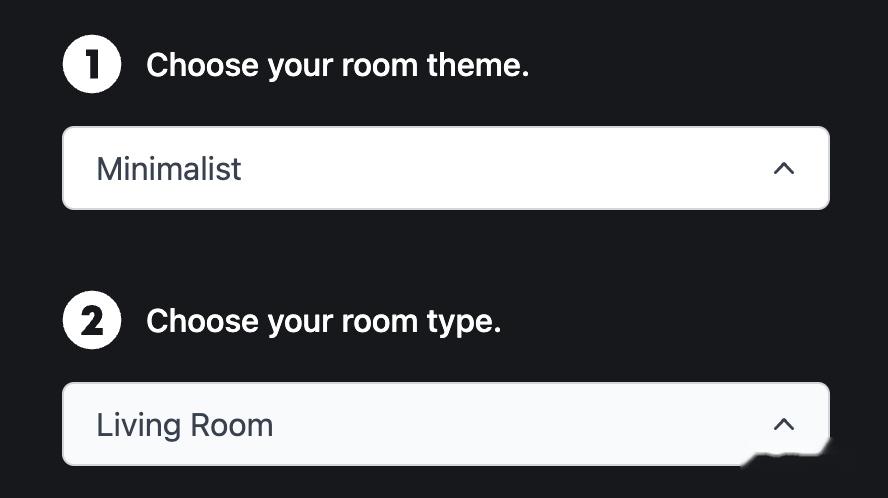Screen dimensions: 888x498
Task: Open the room theme dropdown
Action: tap(445, 169)
